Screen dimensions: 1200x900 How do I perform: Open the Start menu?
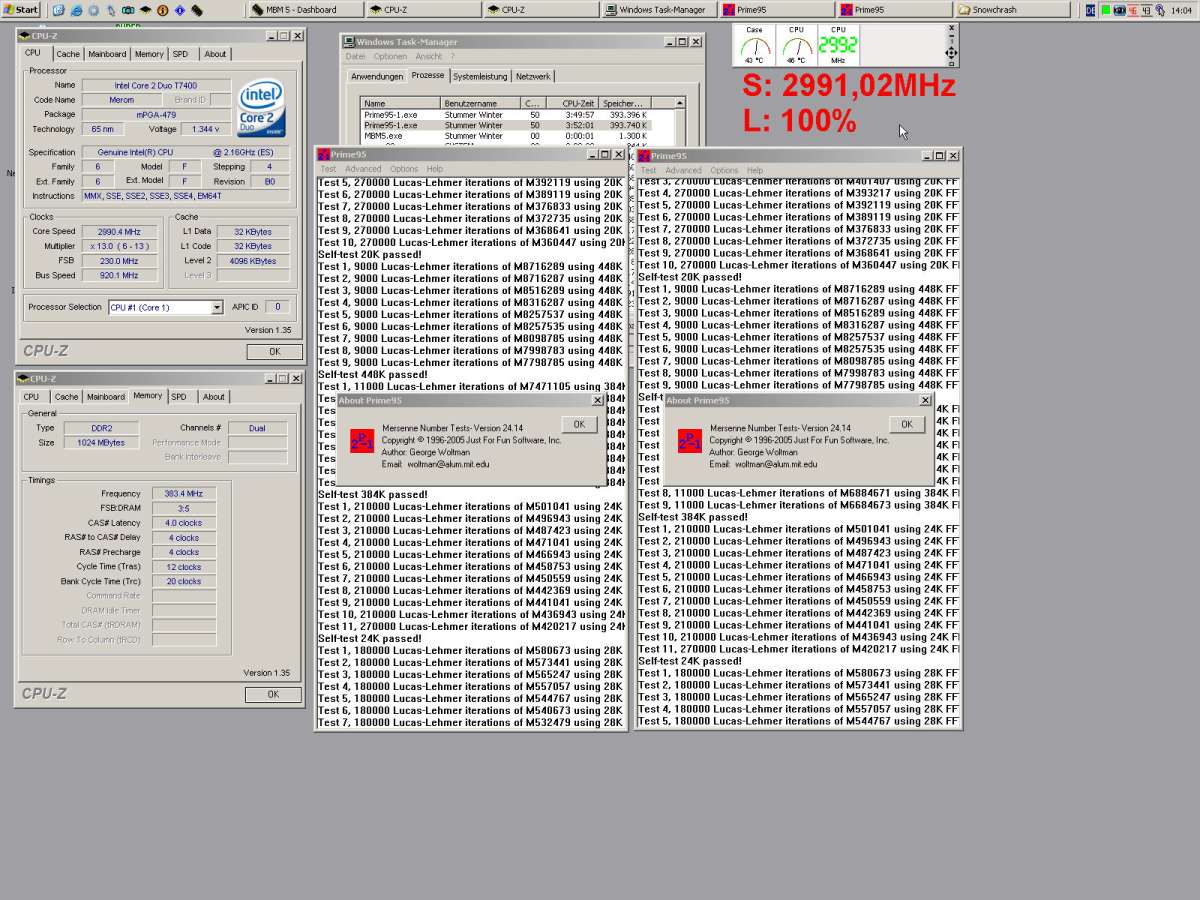(x=20, y=10)
